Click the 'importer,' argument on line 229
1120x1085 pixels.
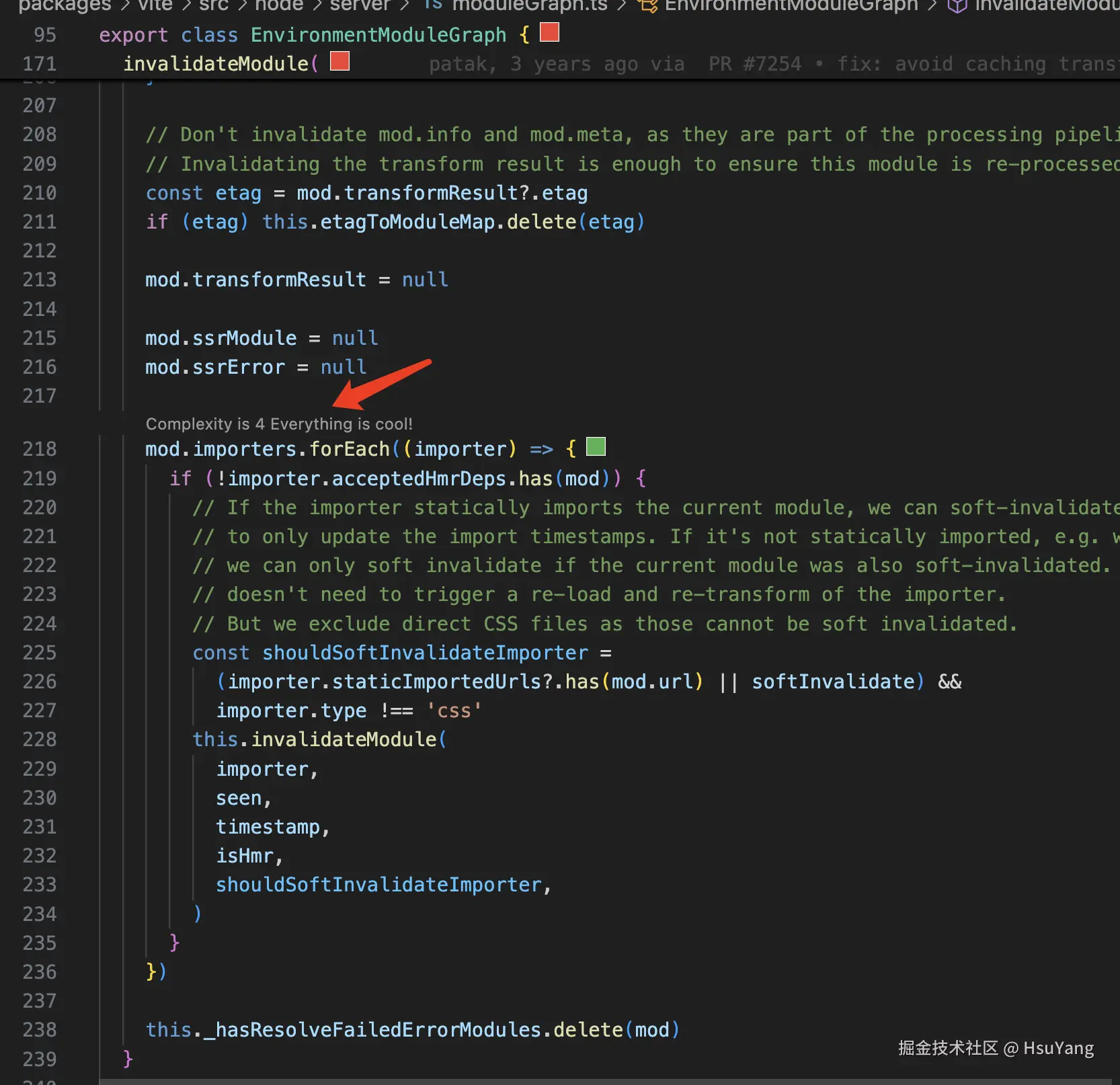pos(267,768)
